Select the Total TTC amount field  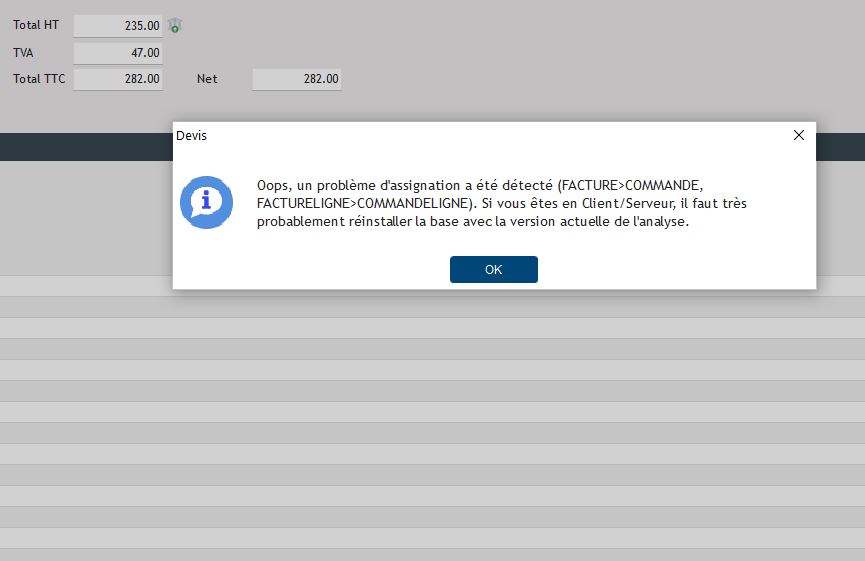tap(118, 79)
